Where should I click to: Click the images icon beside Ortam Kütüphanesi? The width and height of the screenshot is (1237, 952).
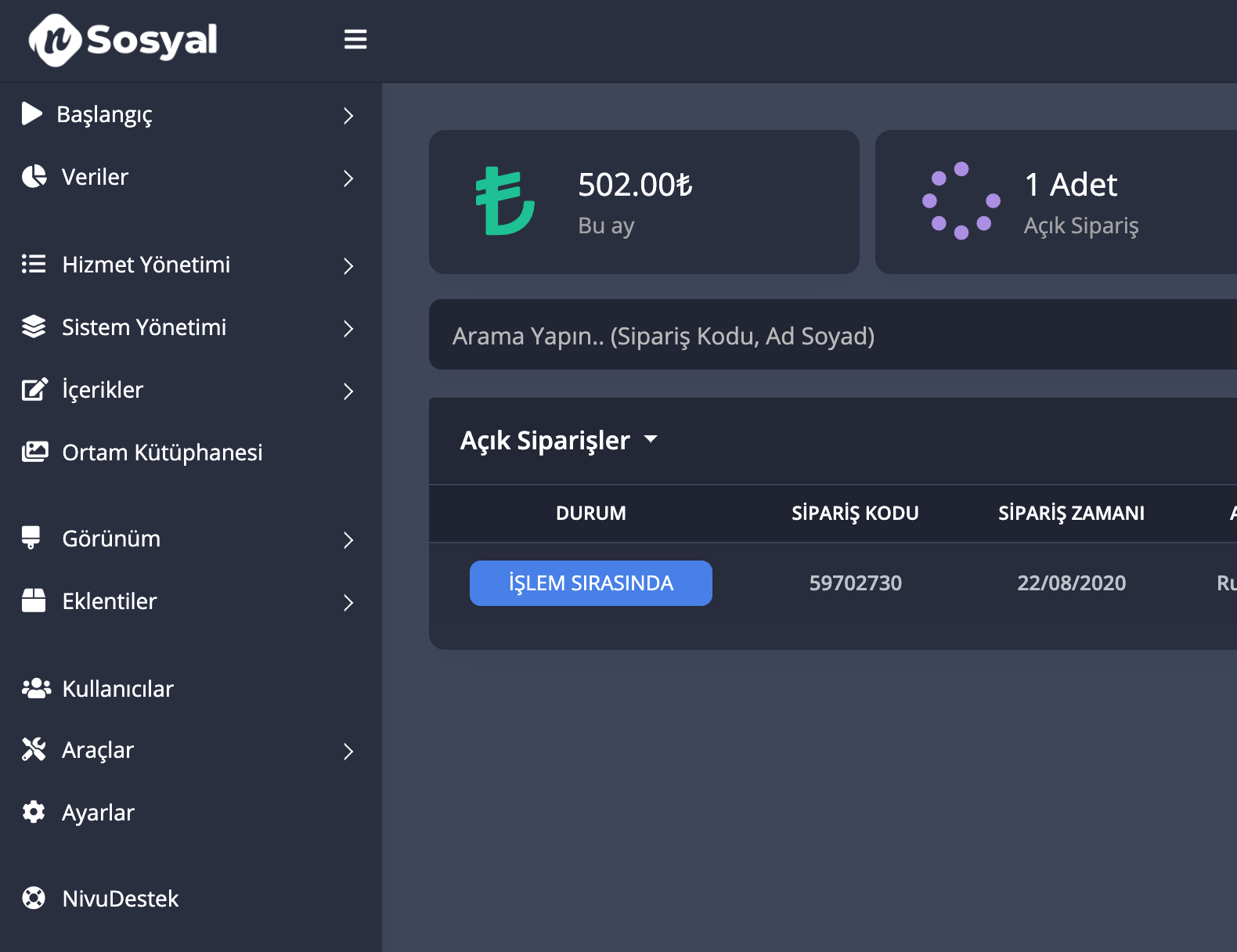(x=34, y=452)
